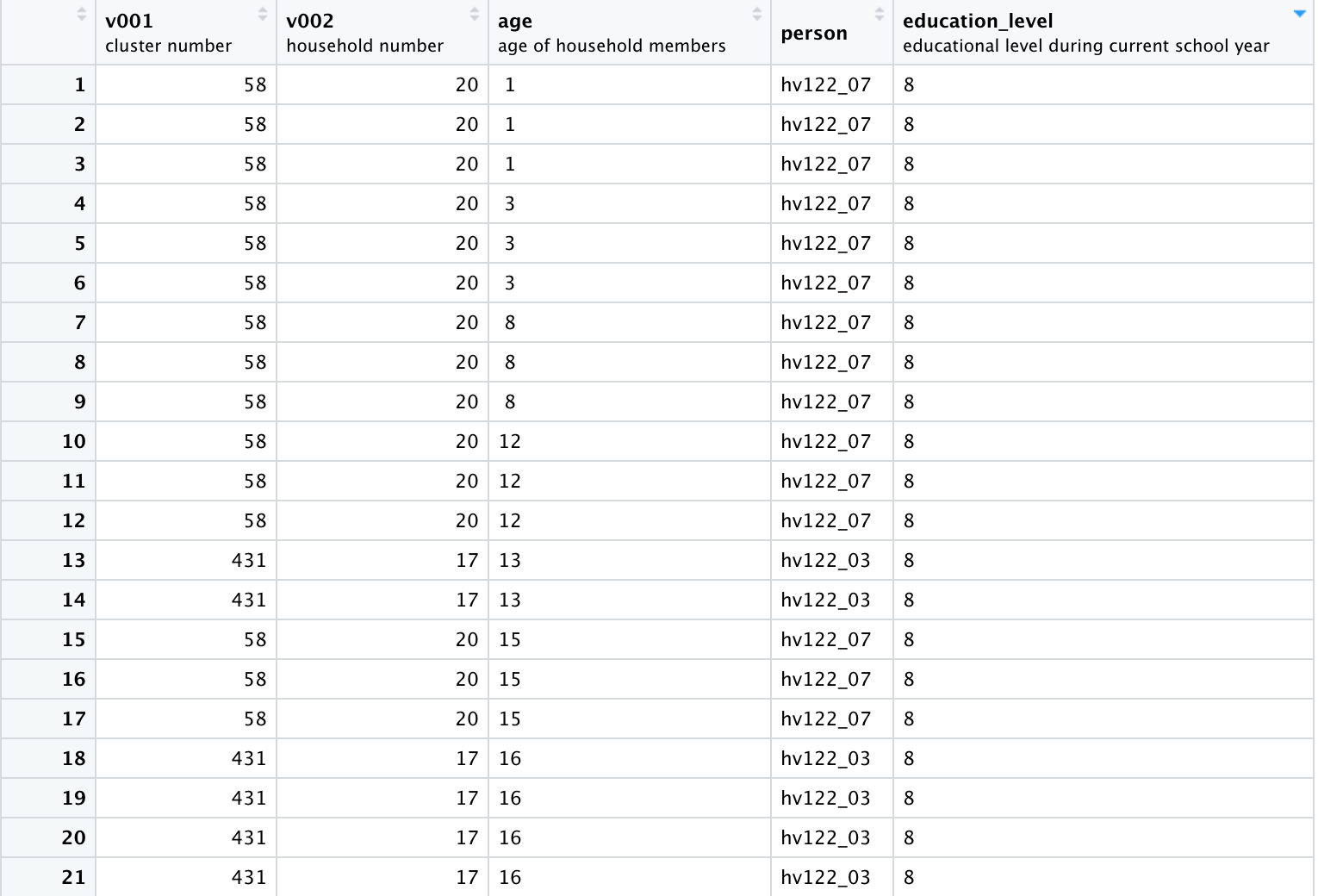Click the sort arrows in the v002 column
The width and height of the screenshot is (1318, 896).
click(474, 14)
